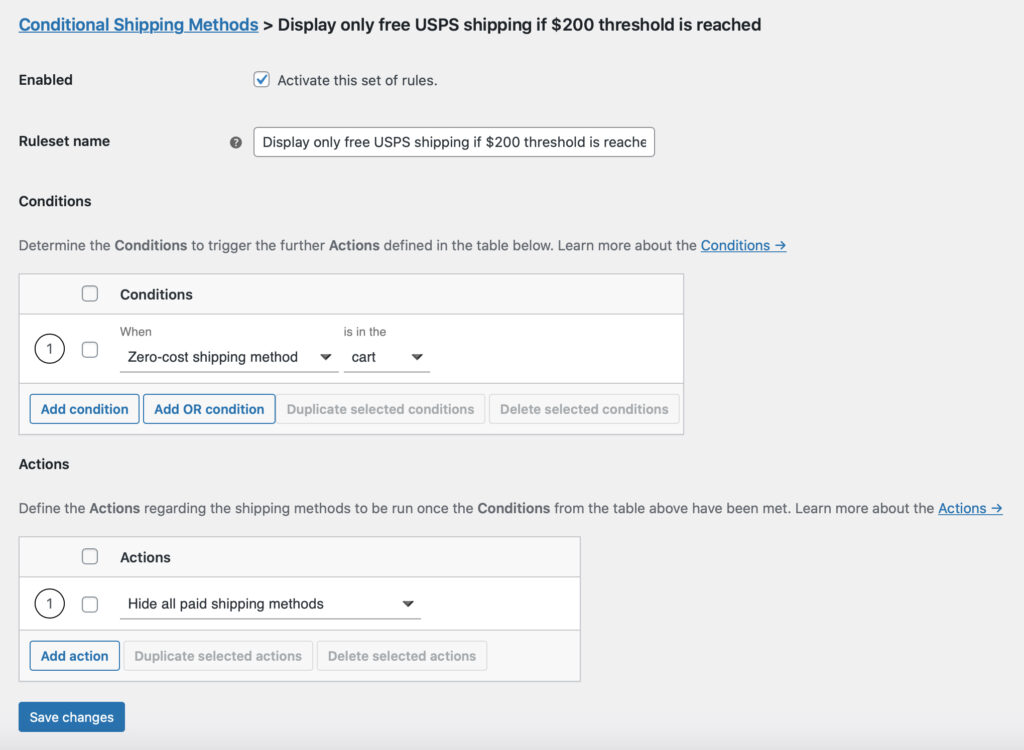Select the checkbox in the Conditions table header
The image size is (1024, 750).
pos(89,293)
